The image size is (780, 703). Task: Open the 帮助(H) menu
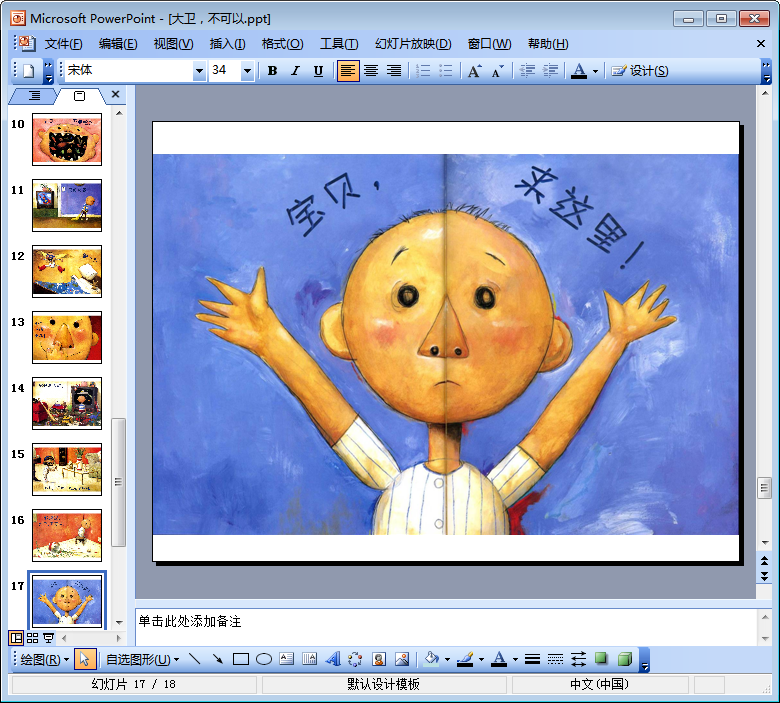[x=548, y=44]
